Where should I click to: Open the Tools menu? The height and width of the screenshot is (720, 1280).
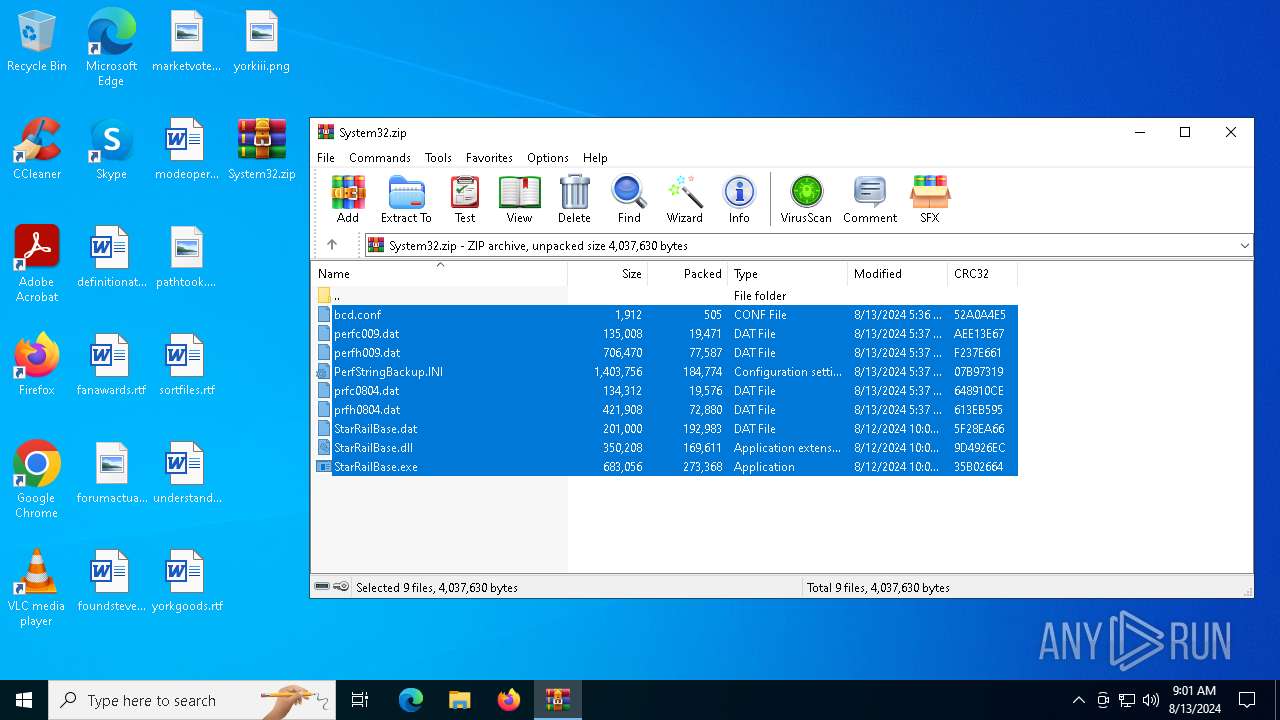point(438,158)
